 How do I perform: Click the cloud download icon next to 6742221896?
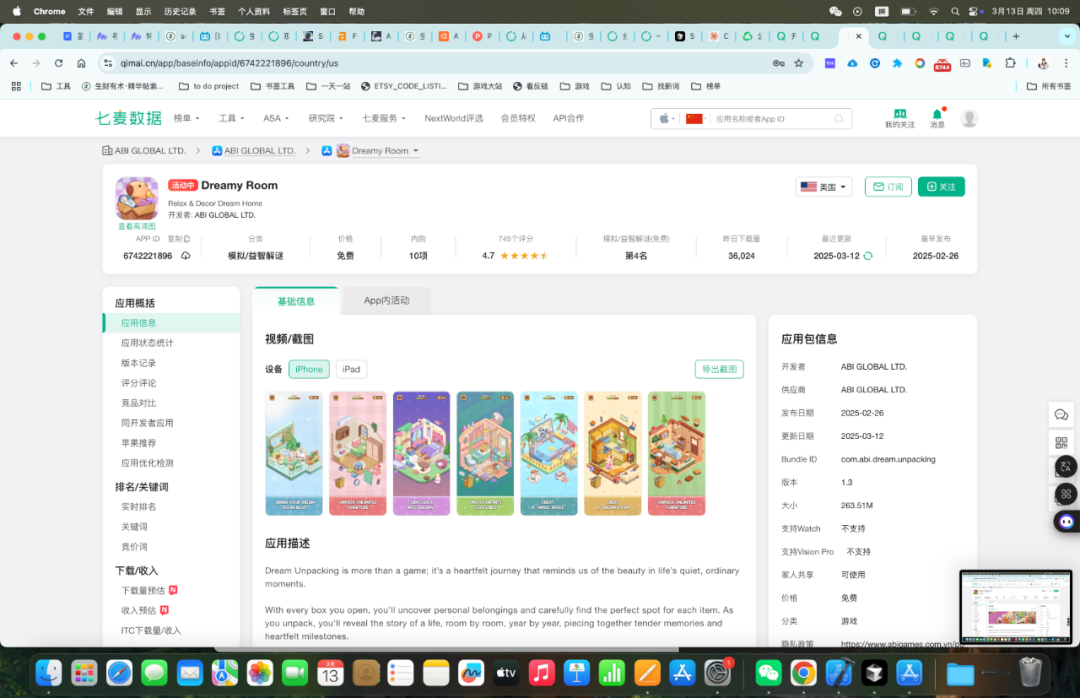pos(185,256)
